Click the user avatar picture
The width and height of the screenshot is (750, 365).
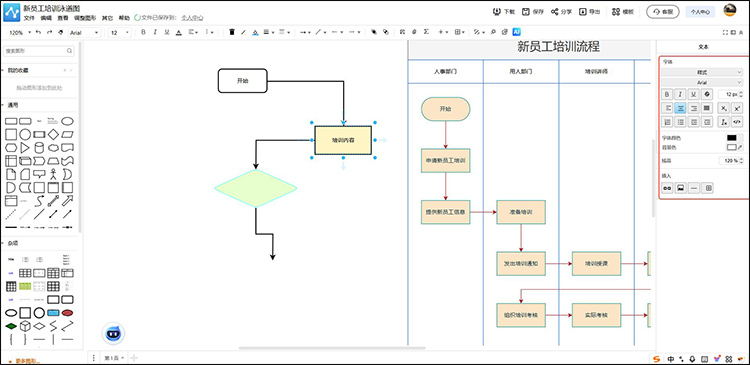click(729, 11)
